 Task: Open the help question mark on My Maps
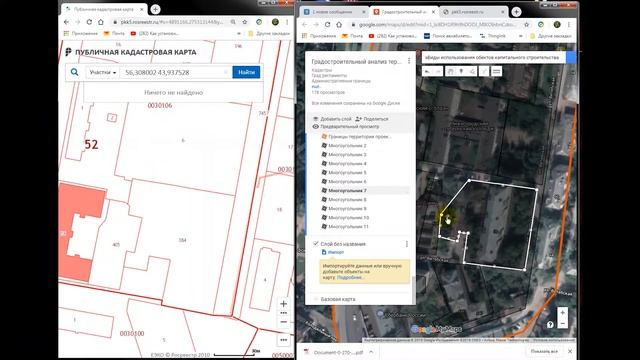click(550, 325)
